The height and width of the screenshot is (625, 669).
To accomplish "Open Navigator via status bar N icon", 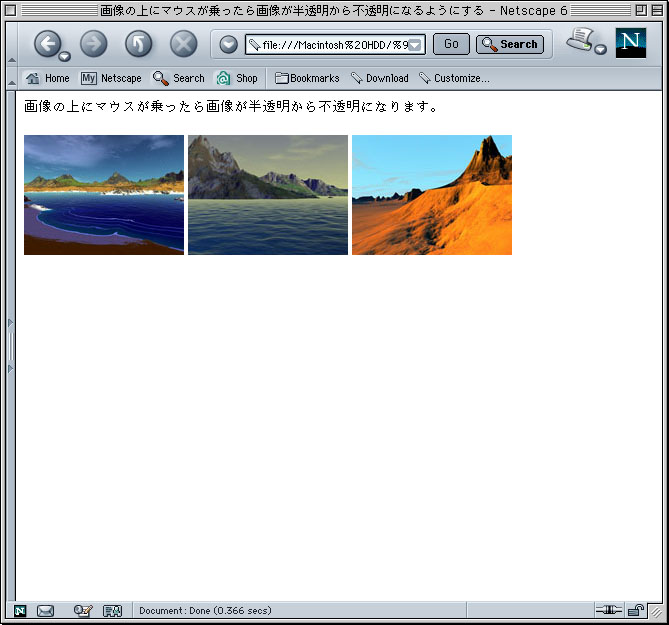I will (20, 611).
